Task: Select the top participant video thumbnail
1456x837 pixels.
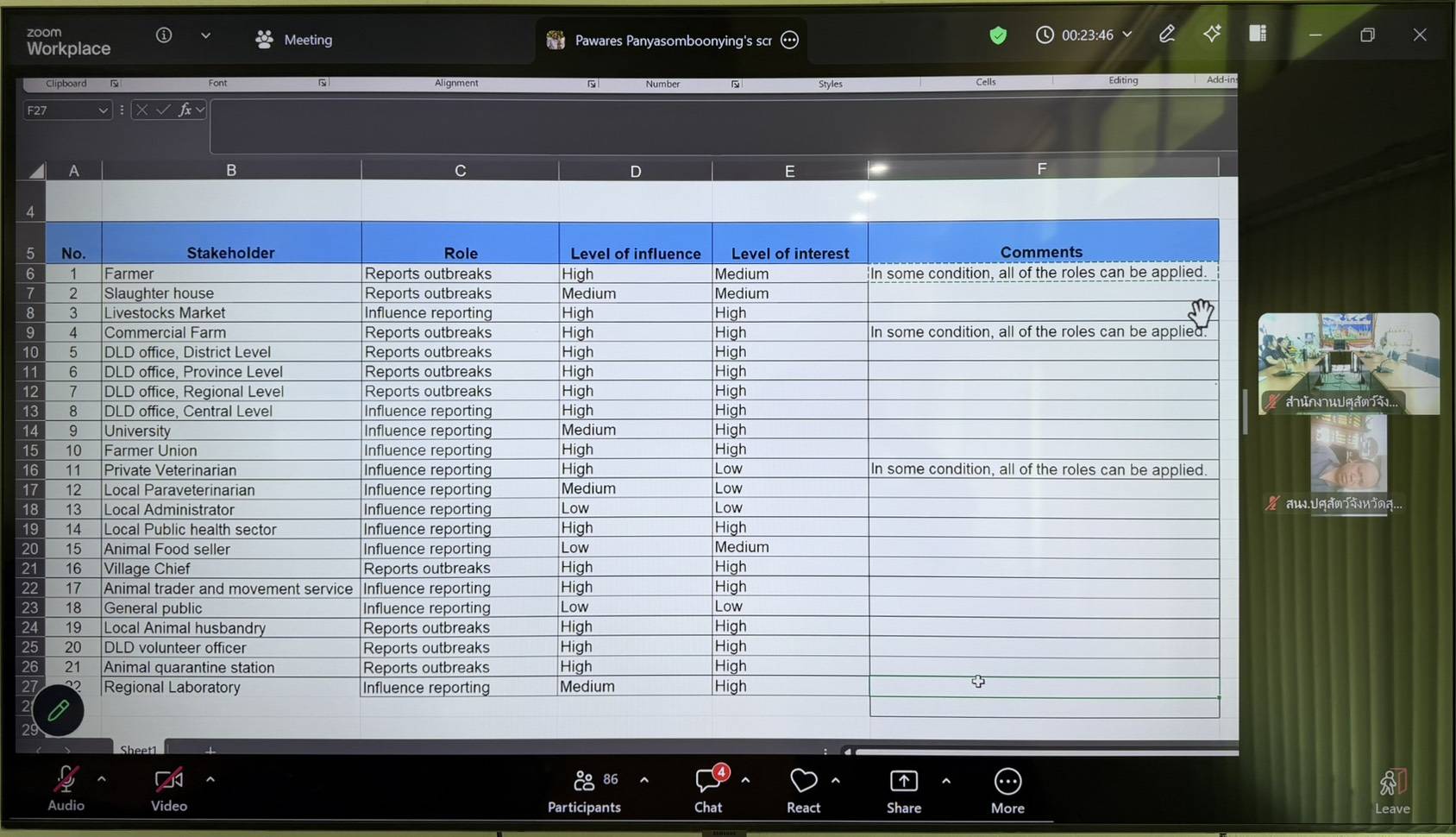Action: point(1348,362)
